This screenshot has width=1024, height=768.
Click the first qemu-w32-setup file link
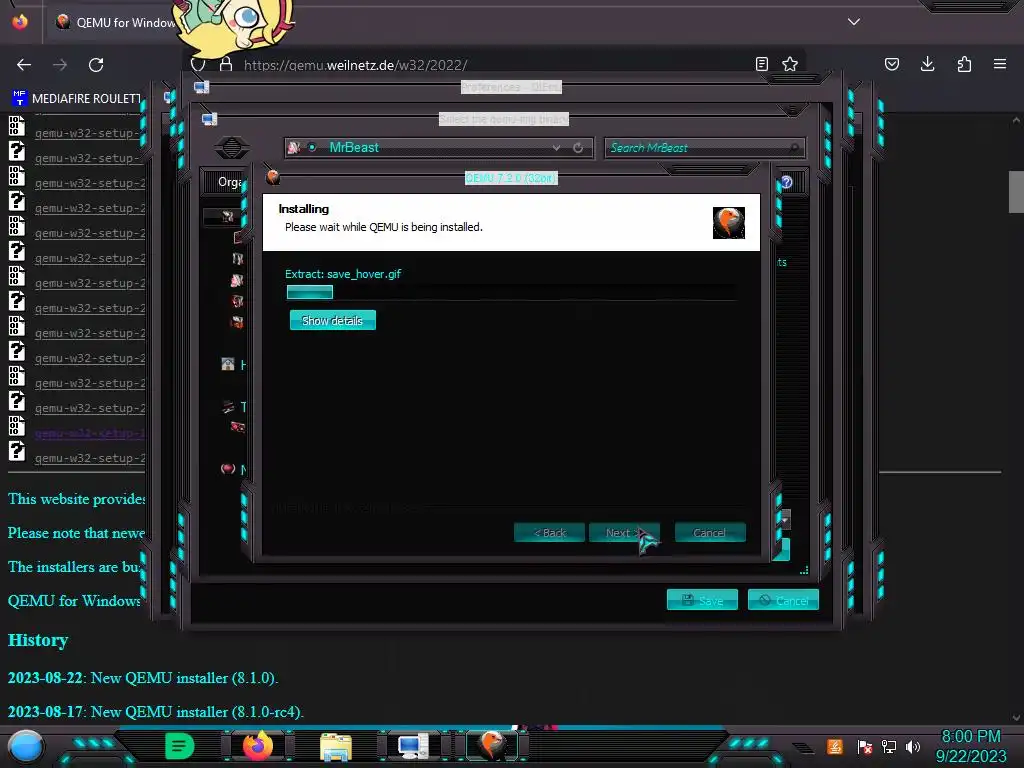(x=89, y=133)
